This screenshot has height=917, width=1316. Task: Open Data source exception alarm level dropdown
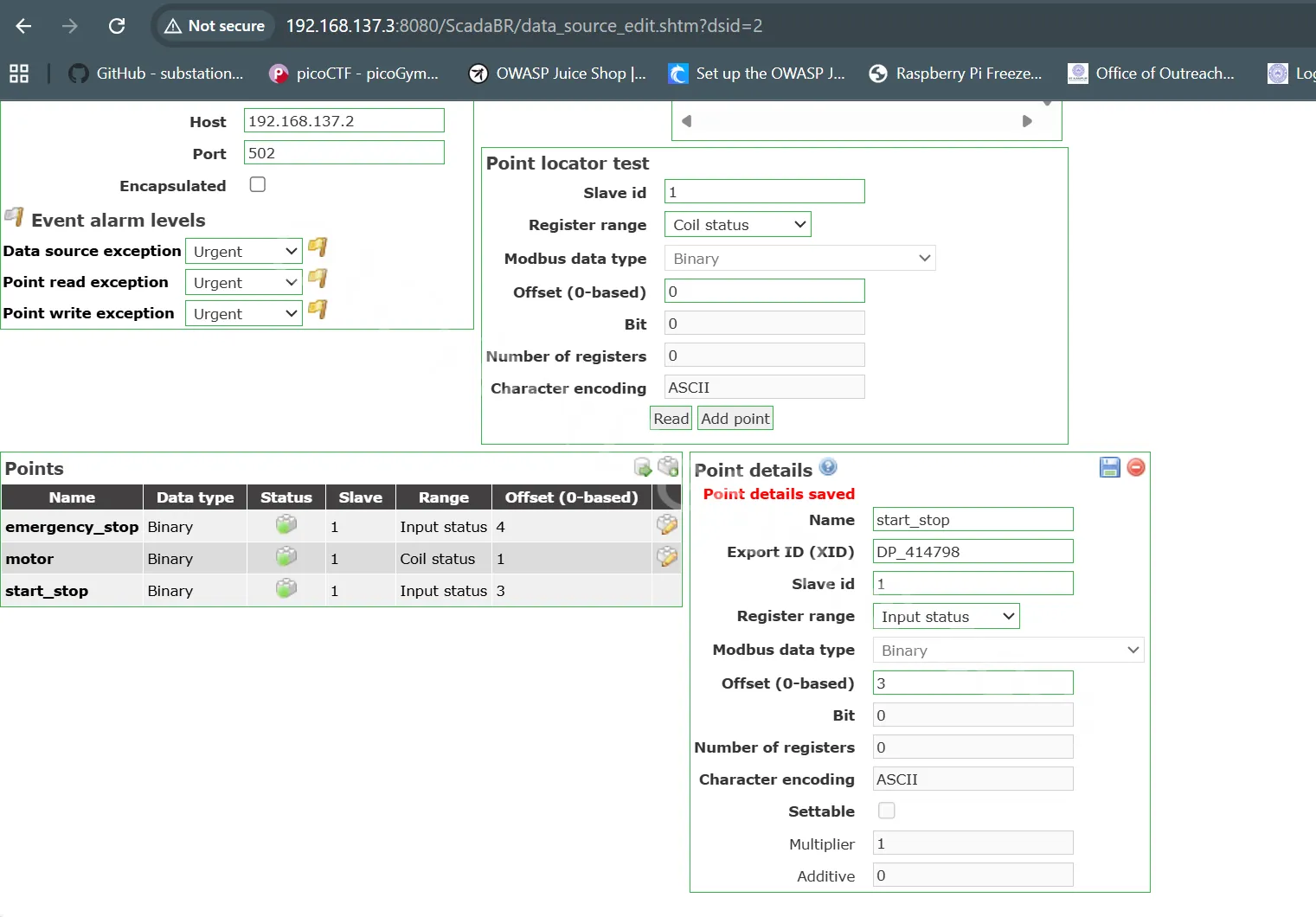coord(244,251)
